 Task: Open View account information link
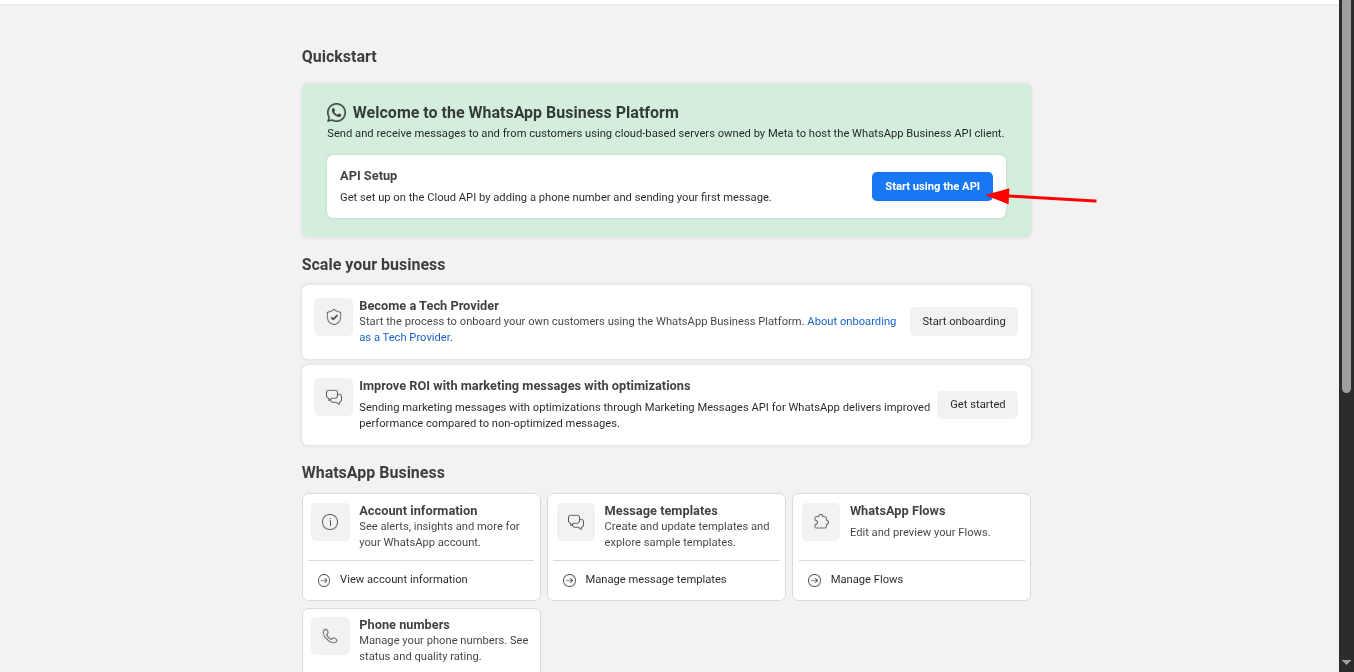pyautogui.click(x=403, y=580)
